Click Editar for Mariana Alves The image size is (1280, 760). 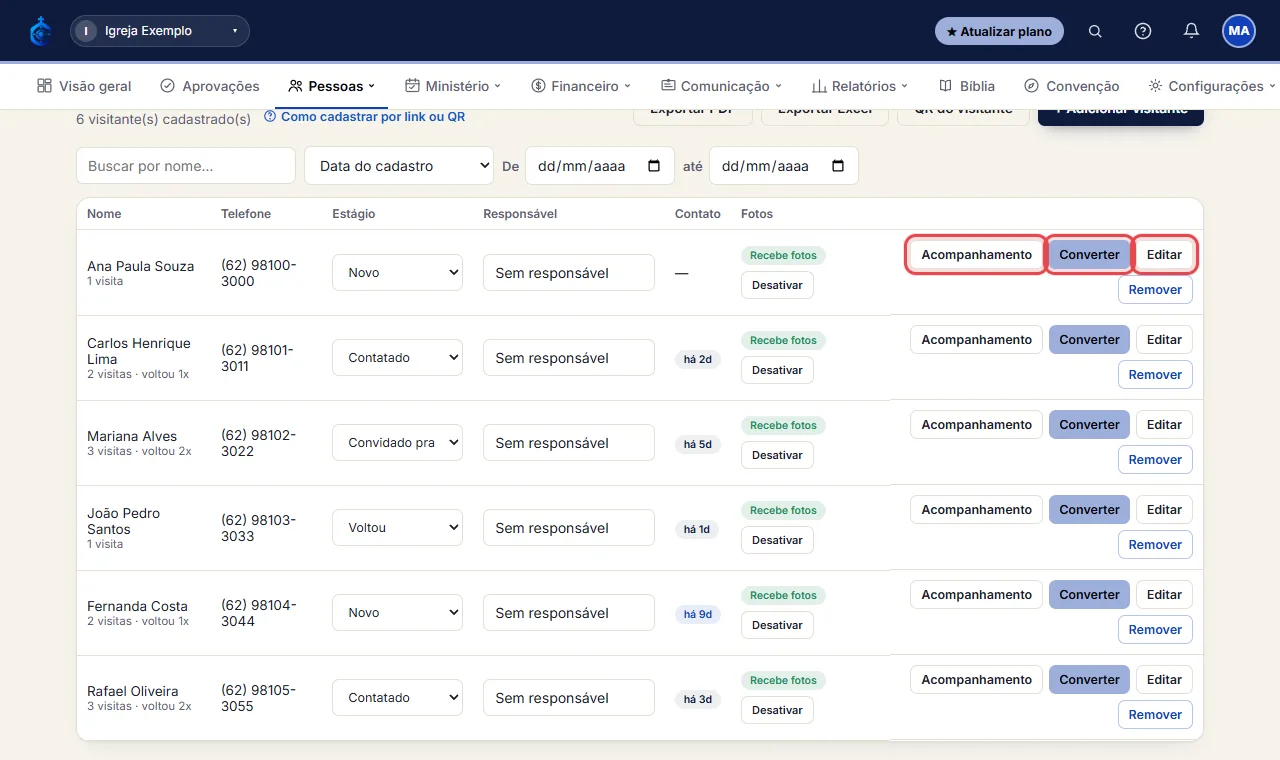pos(1164,425)
